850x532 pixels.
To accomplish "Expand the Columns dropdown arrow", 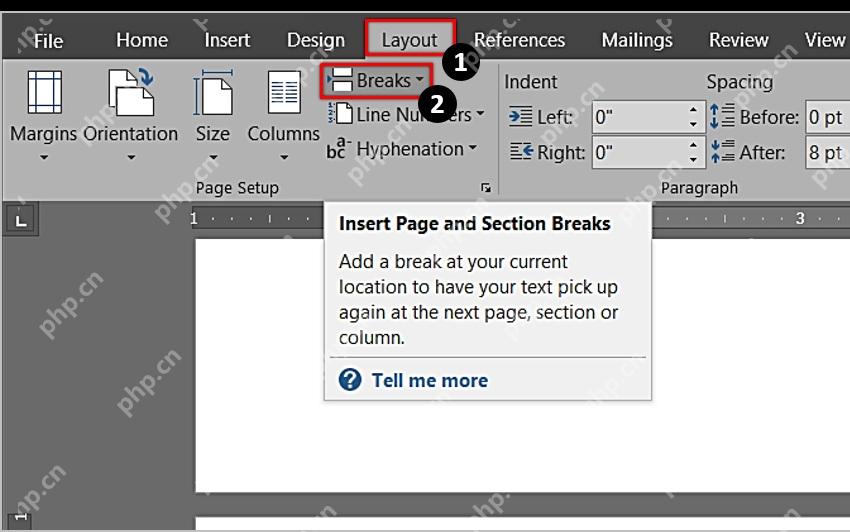I will [x=284, y=158].
